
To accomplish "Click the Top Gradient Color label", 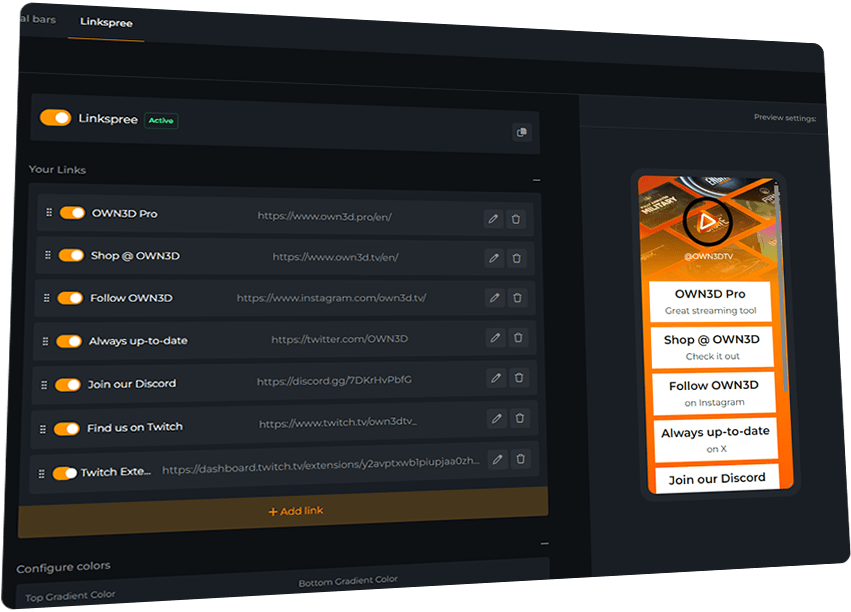I will (70, 596).
